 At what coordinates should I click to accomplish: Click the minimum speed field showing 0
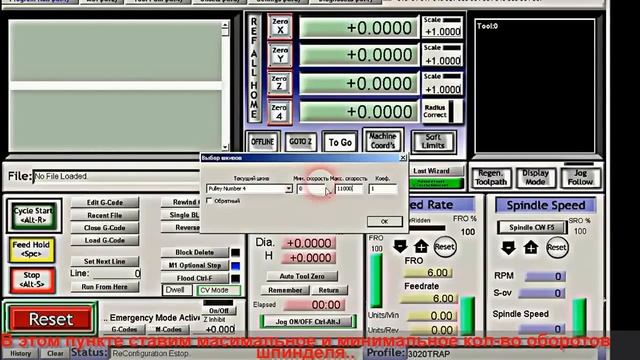coord(311,189)
